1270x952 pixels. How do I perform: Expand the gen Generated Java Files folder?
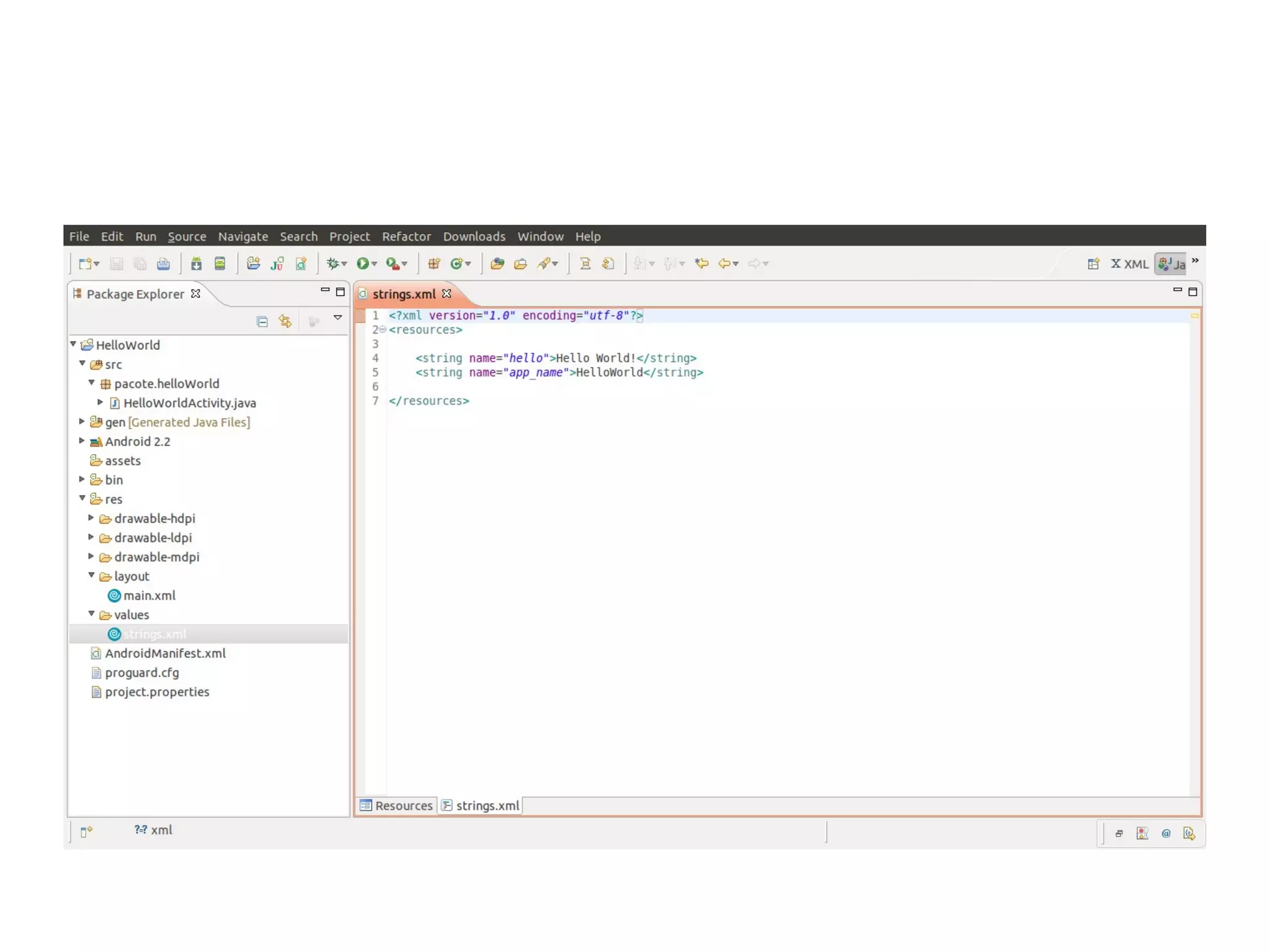coord(82,422)
